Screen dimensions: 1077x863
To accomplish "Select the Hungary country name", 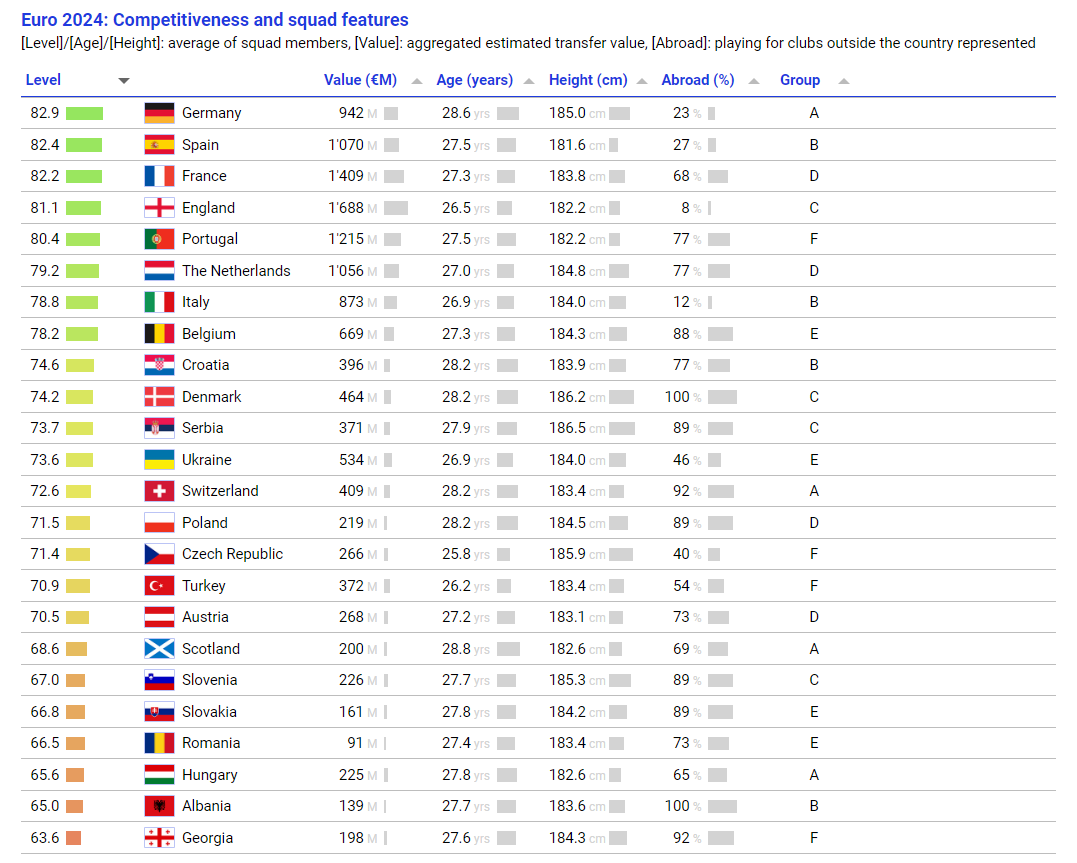I will point(209,774).
